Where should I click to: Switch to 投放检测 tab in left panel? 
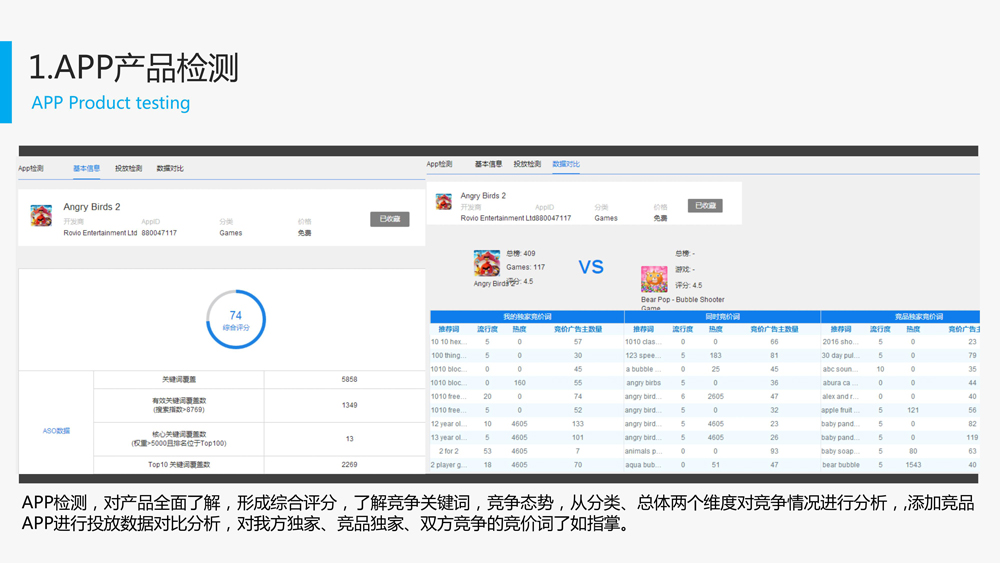(x=128, y=169)
